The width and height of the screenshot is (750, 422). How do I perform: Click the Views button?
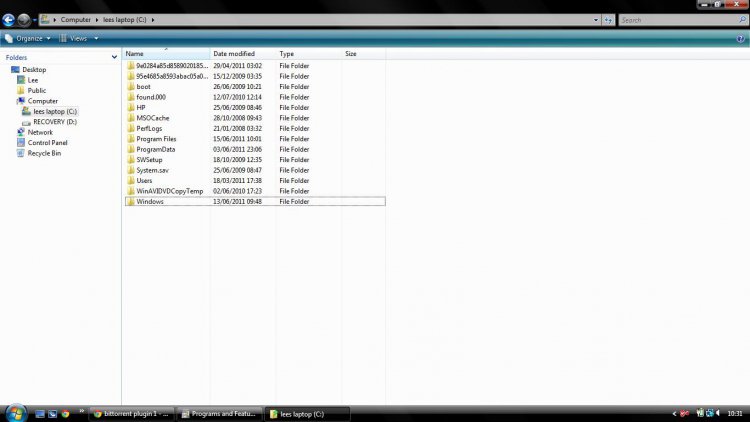point(74,38)
